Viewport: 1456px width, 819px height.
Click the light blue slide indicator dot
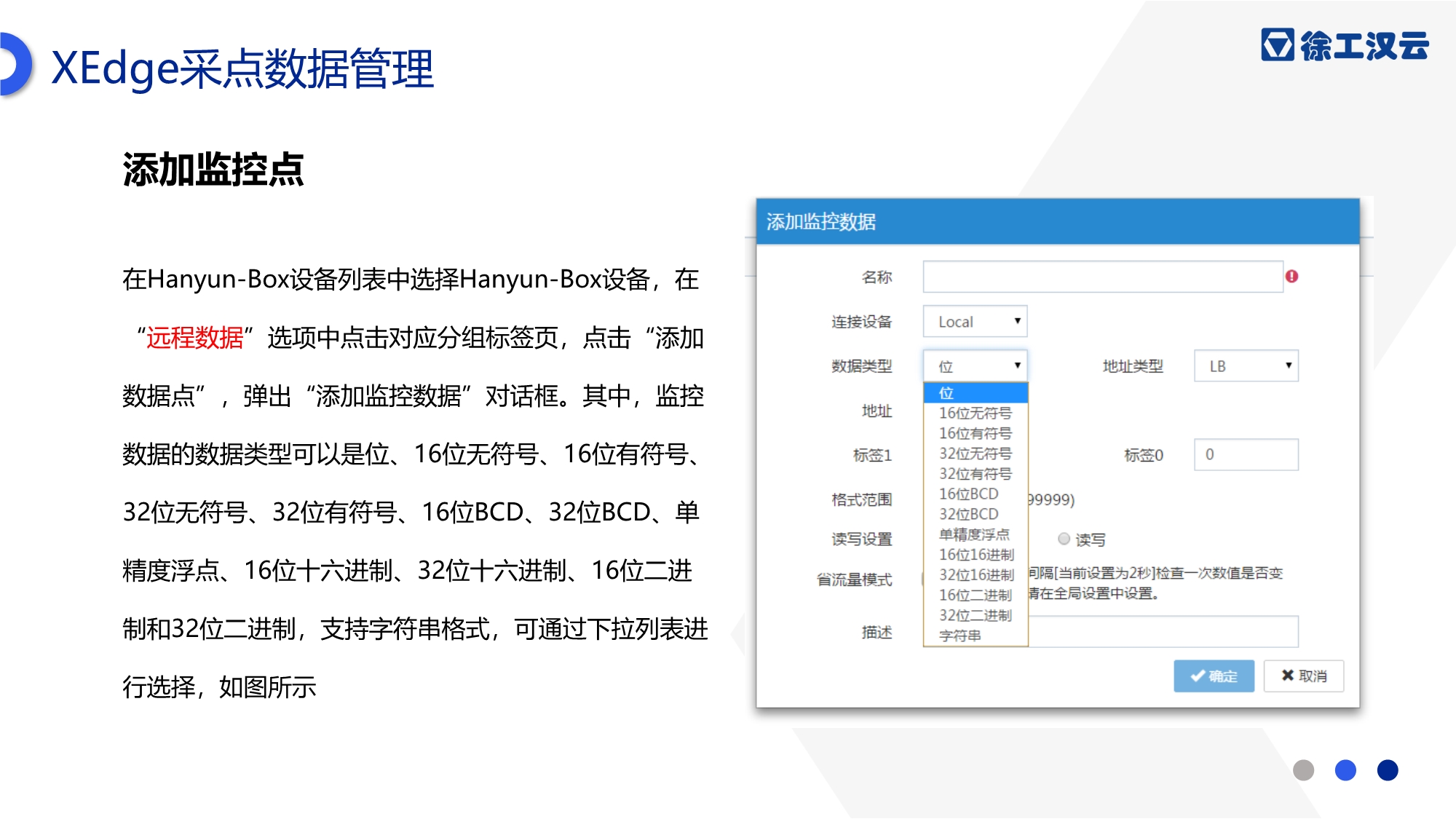coord(1345,769)
